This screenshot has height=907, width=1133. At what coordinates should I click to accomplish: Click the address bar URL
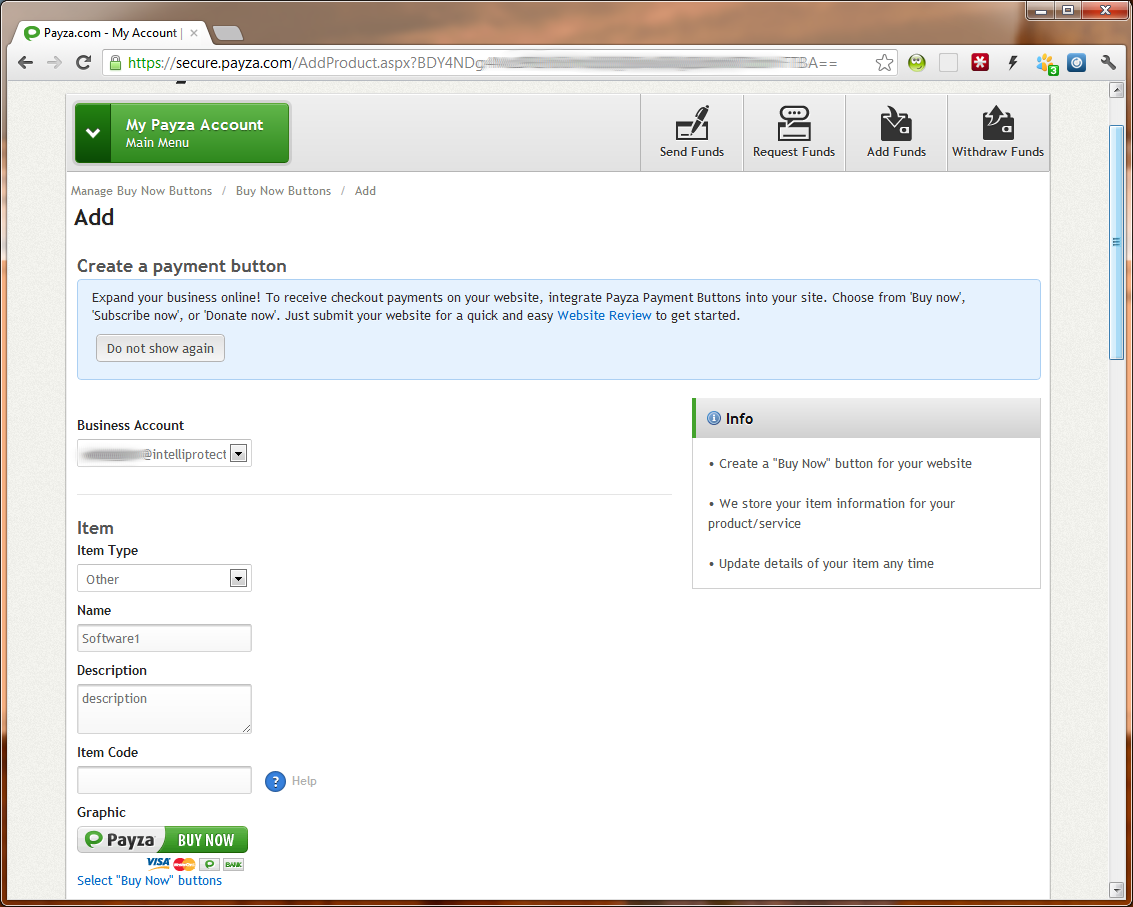click(x=483, y=63)
